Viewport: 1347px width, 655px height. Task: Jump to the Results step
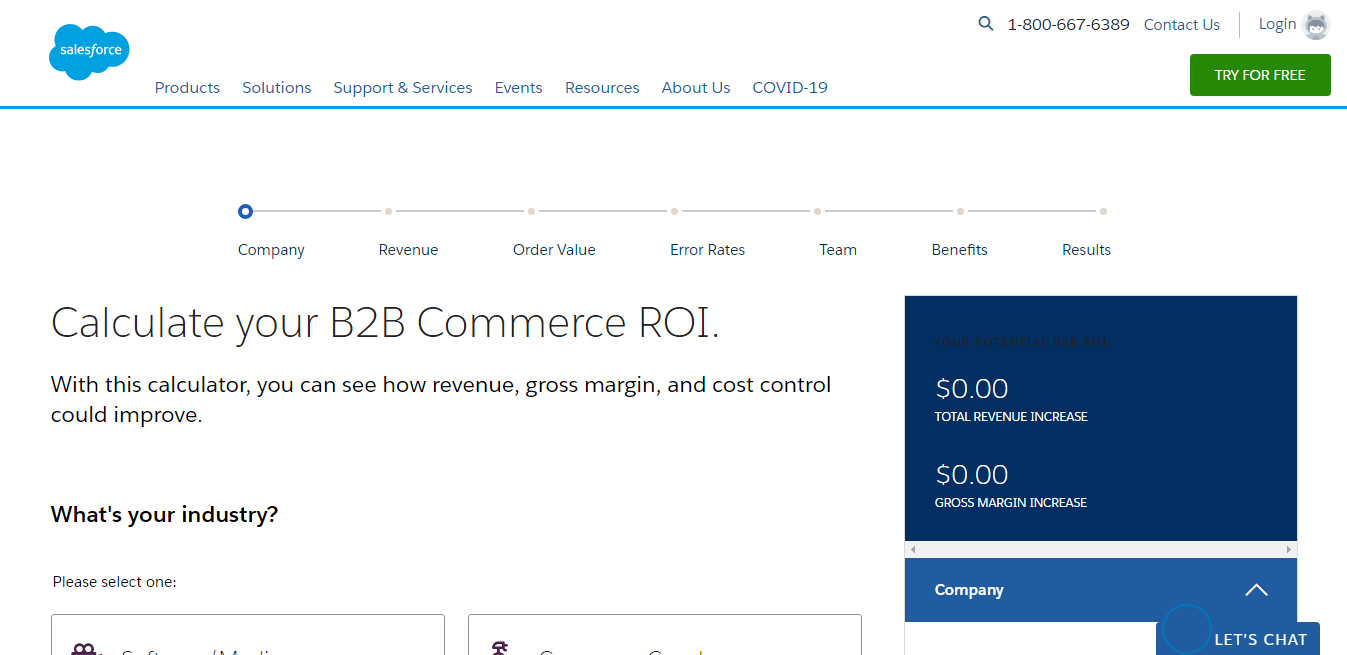point(1086,250)
